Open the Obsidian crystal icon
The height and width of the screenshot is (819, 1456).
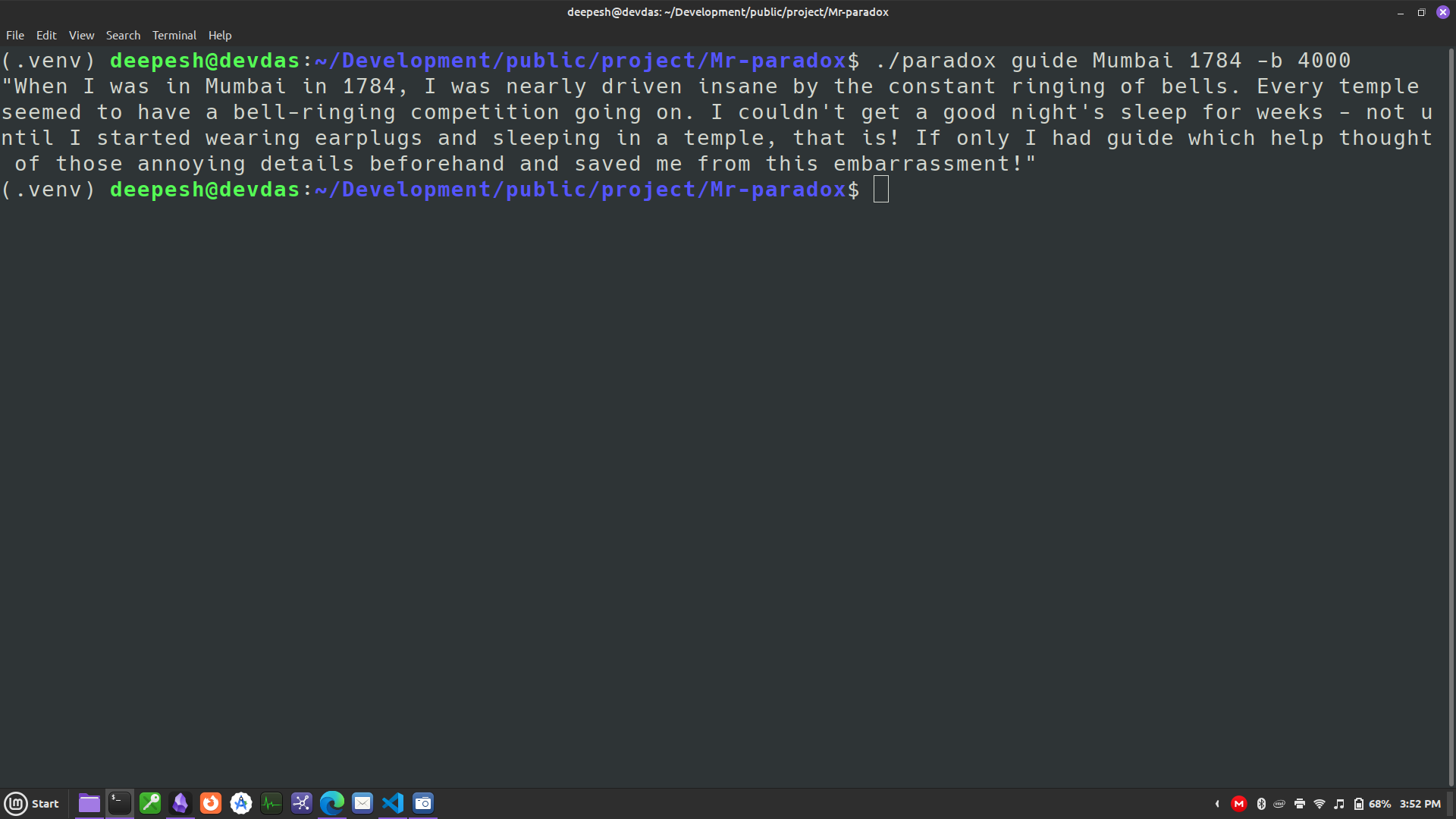[x=180, y=803]
